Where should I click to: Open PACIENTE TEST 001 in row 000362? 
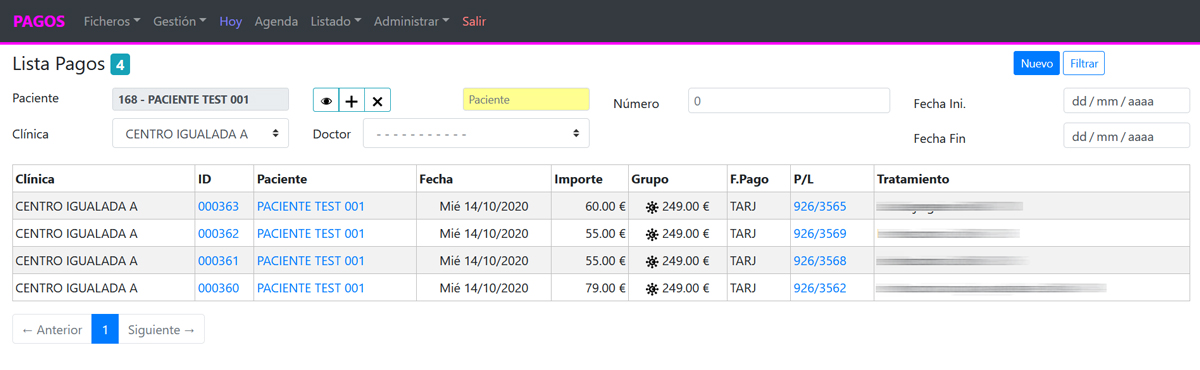click(x=311, y=234)
